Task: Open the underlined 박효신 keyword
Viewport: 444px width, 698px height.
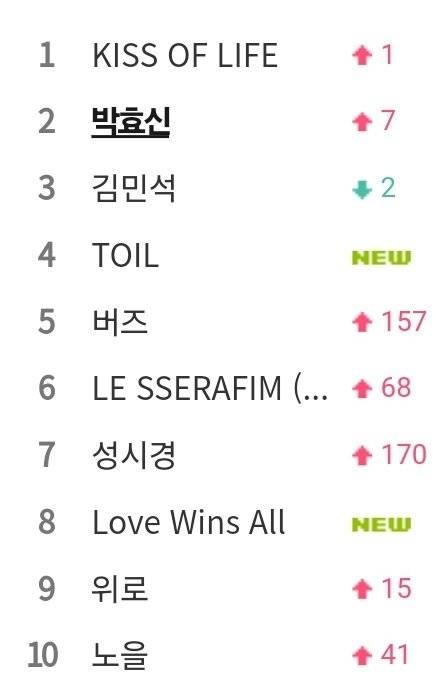Action: pyautogui.click(x=130, y=122)
